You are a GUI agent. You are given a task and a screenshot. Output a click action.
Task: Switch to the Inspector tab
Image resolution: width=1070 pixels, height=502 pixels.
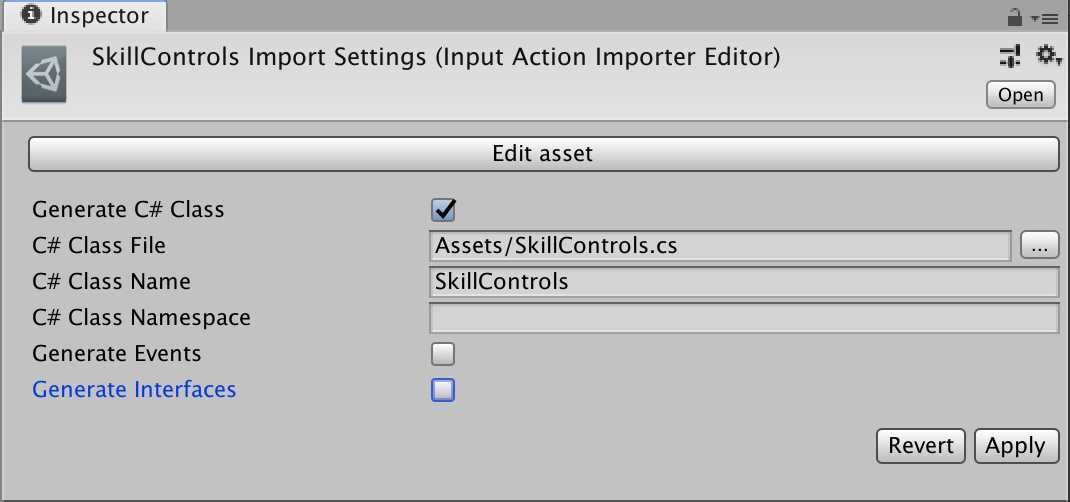(85, 16)
